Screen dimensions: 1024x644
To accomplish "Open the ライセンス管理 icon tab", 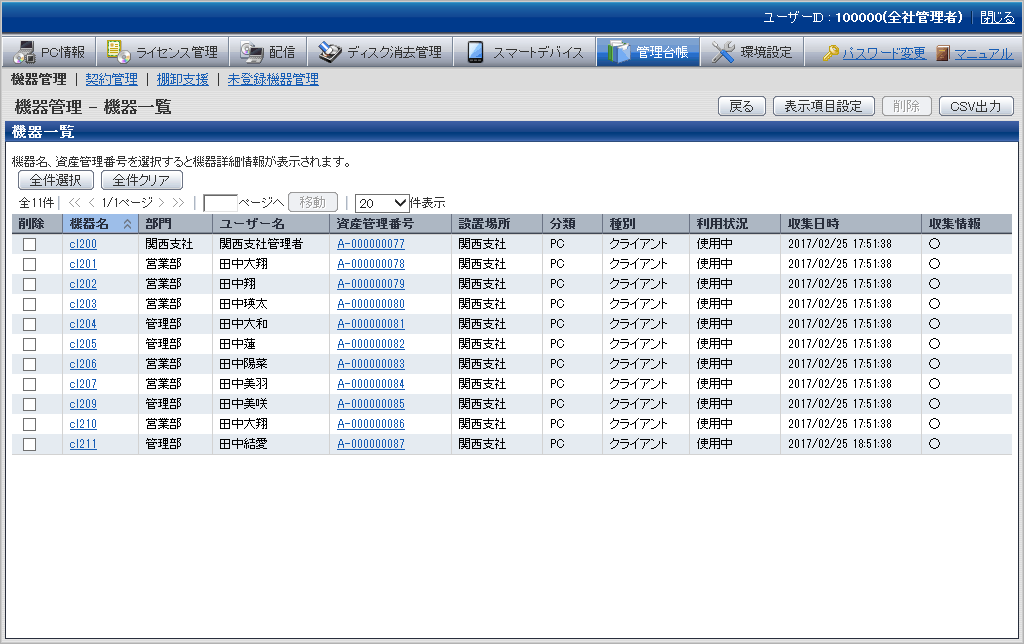I will (118, 53).
